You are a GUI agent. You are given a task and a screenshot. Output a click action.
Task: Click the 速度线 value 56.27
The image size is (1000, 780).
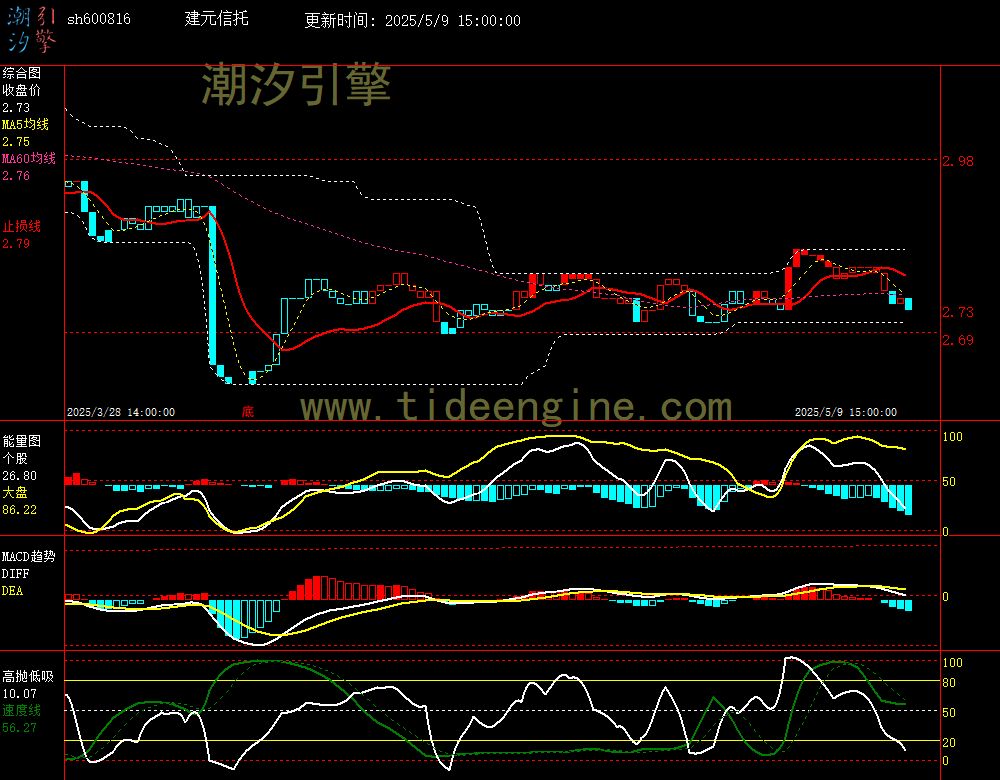pos(19,727)
